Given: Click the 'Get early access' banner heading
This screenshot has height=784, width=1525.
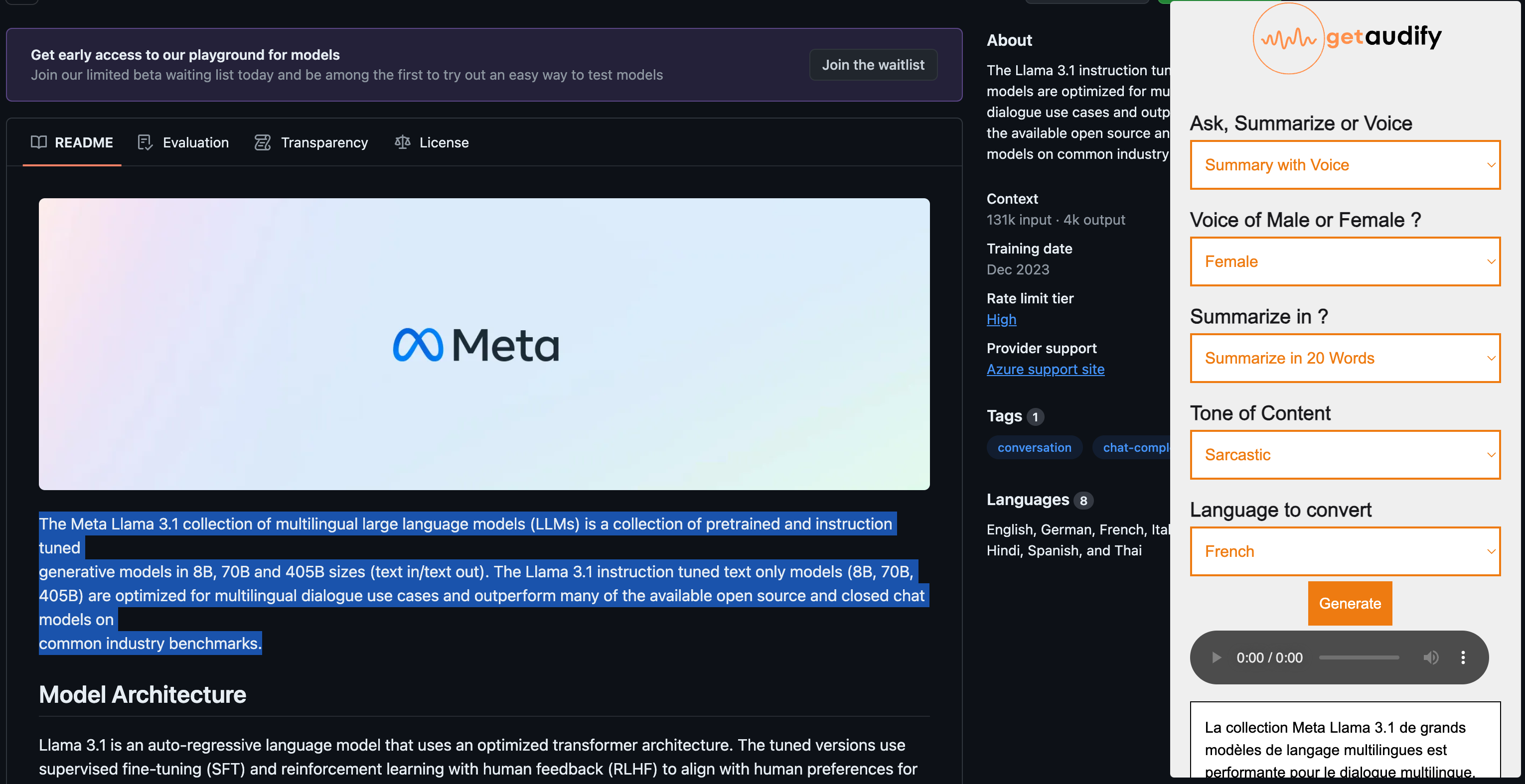Looking at the screenshot, I should tap(185, 54).
